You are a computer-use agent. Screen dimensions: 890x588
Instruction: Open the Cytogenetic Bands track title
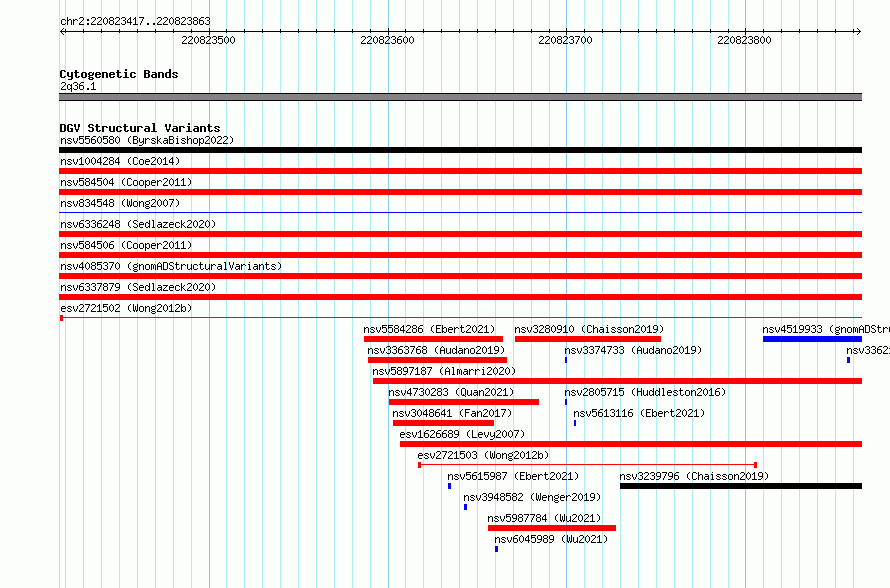click(119, 74)
